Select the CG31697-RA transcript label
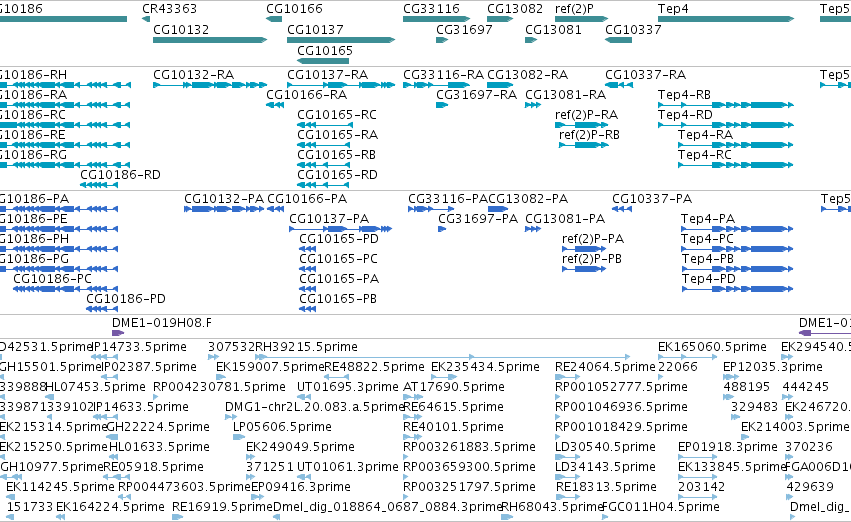The image size is (851, 522). [477, 94]
